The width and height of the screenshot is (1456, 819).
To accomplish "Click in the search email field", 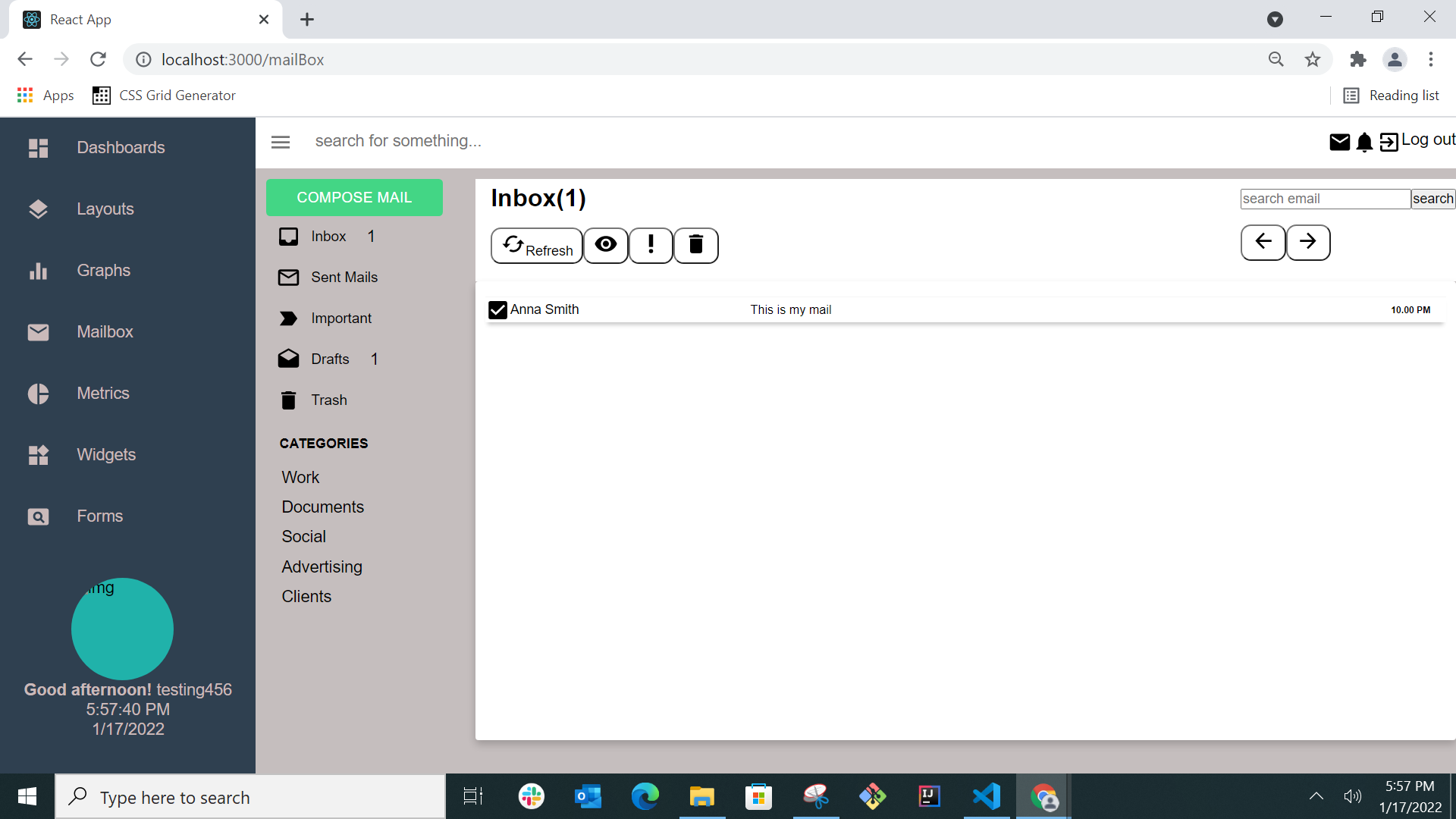I will [x=1324, y=199].
